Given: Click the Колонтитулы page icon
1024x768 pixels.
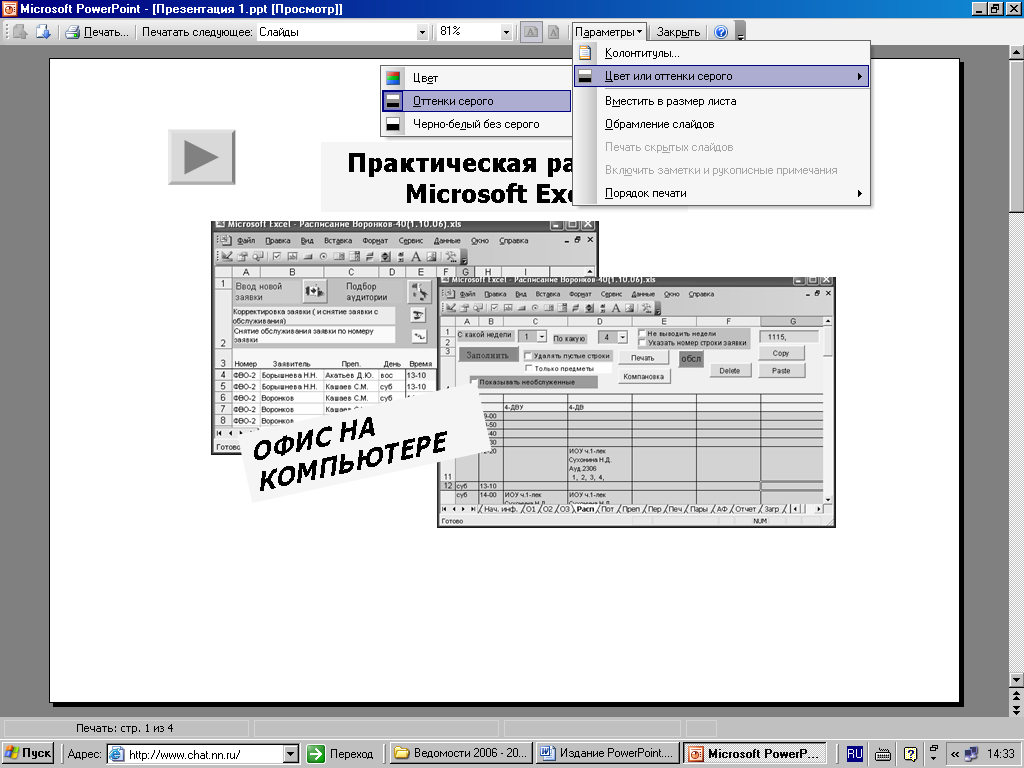Looking at the screenshot, I should 585,53.
